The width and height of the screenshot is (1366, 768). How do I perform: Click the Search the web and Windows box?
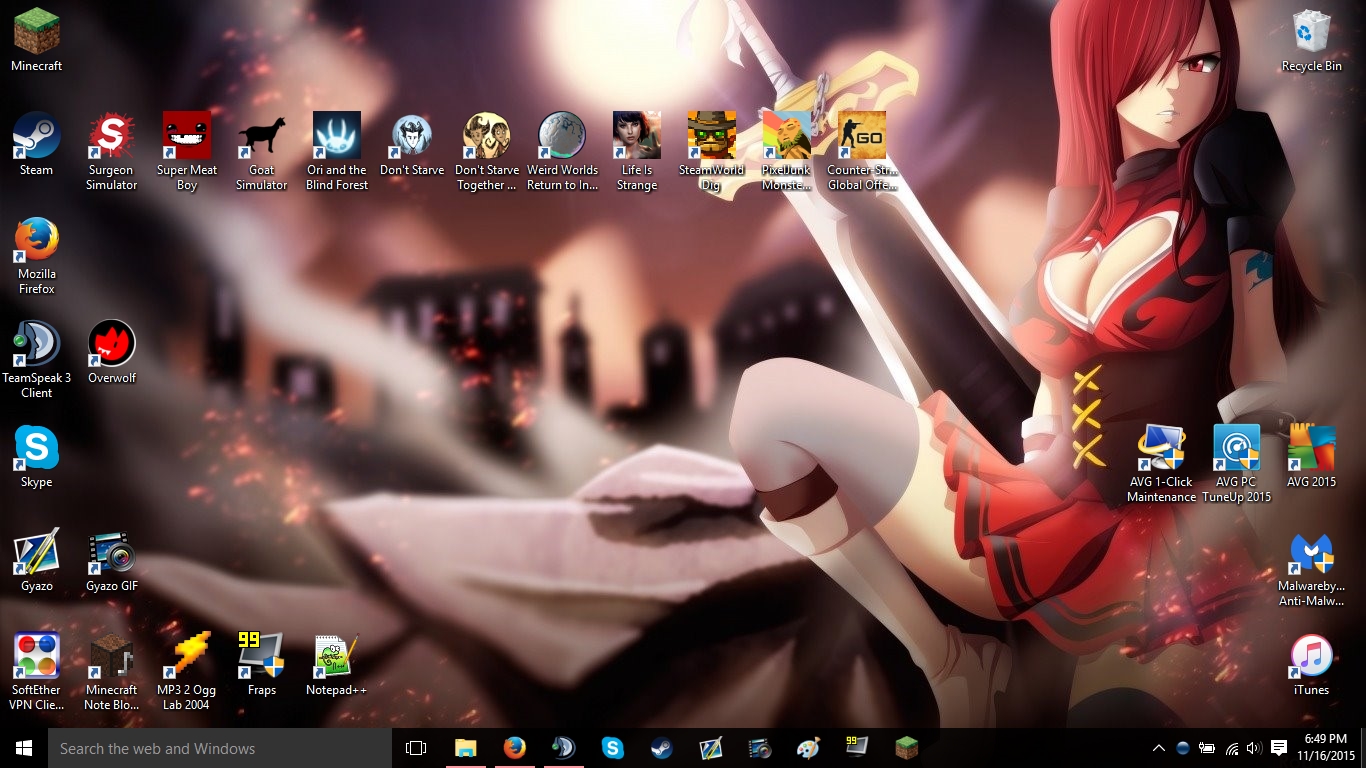click(220, 748)
